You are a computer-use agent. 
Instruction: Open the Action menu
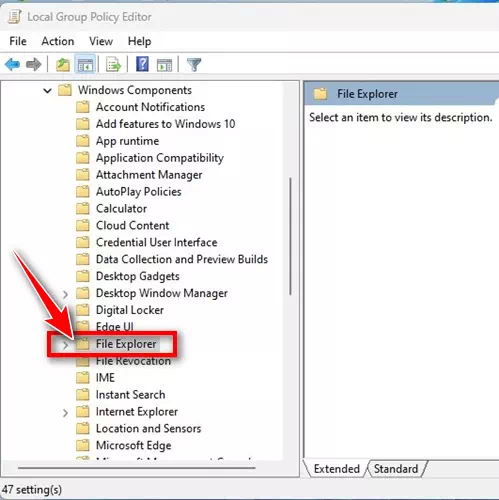pos(58,41)
